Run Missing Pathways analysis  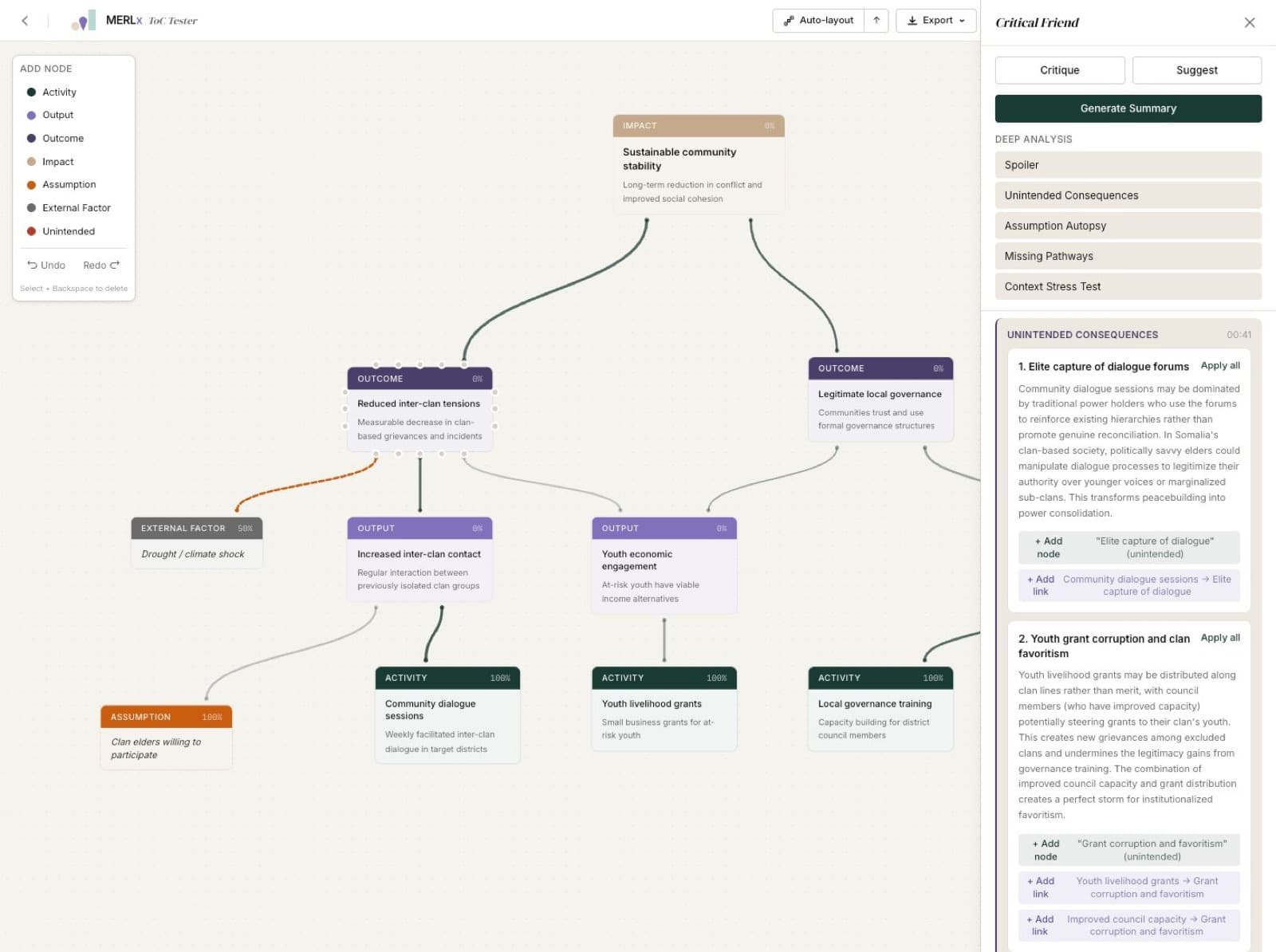click(x=1128, y=256)
